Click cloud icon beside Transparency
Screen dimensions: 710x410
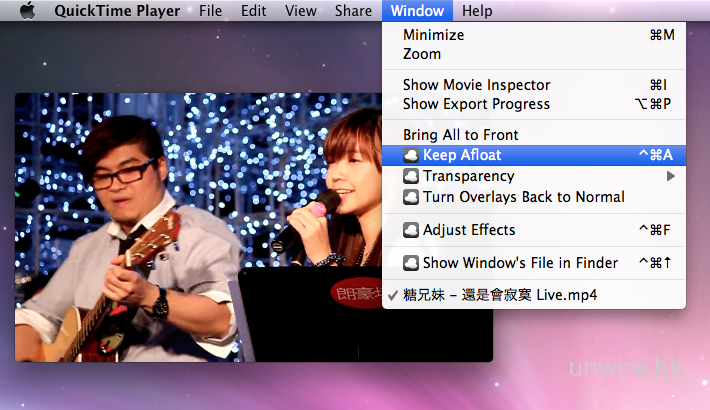411,176
